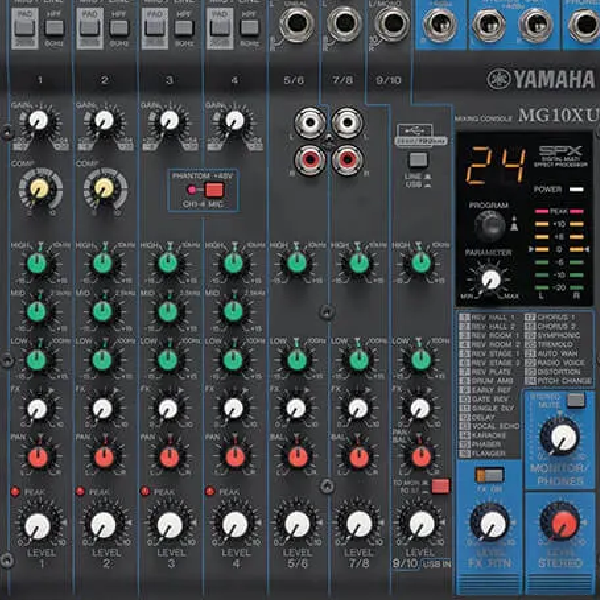The image size is (600, 600).
Task: Click the yellow COMP knob on channel 2
Action: [104, 189]
